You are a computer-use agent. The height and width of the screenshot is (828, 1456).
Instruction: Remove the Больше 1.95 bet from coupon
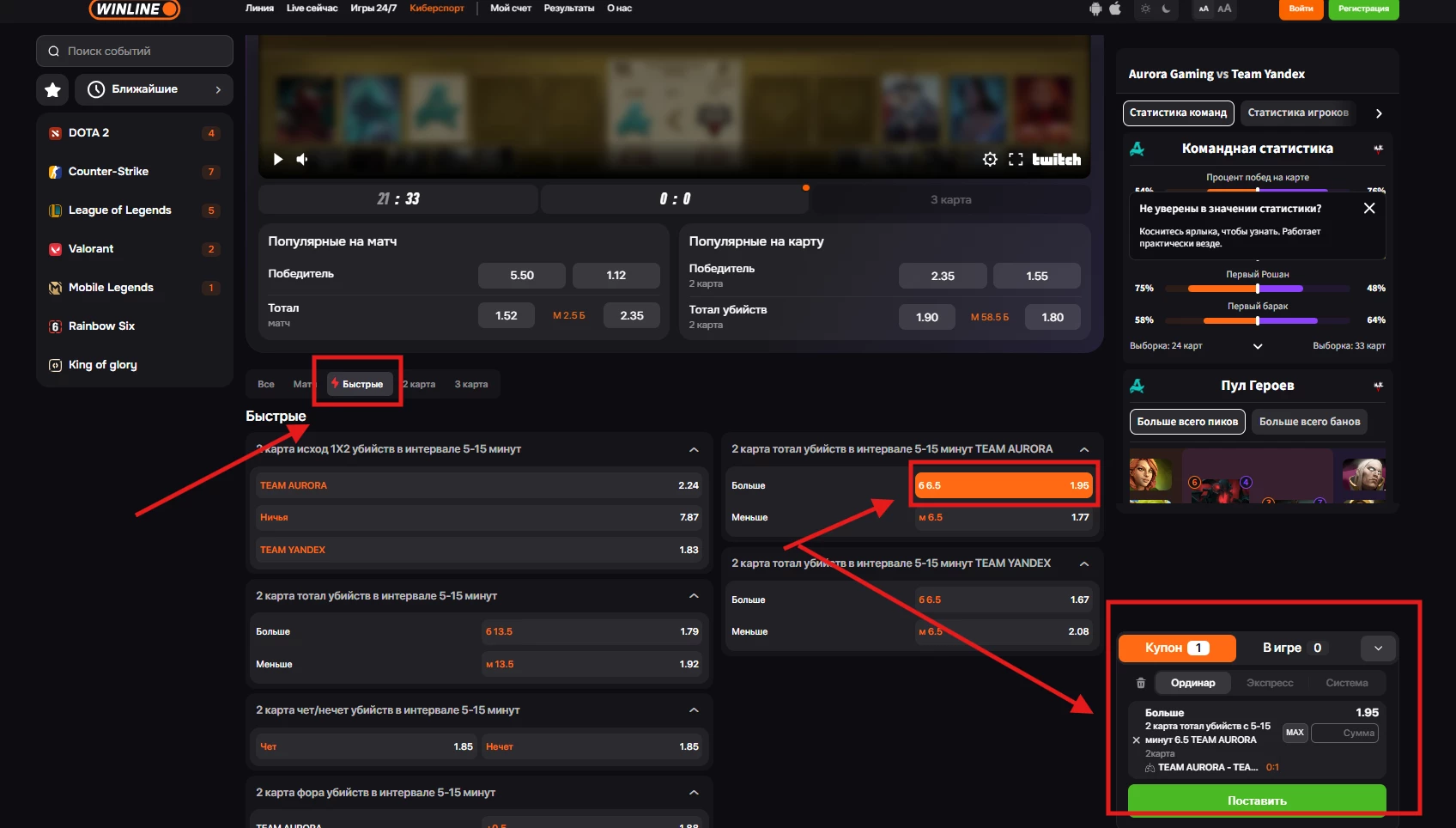(1137, 740)
